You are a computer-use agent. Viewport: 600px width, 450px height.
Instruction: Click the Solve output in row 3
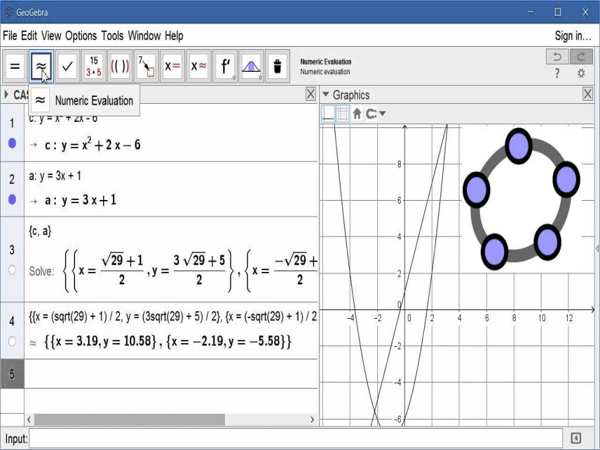point(191,271)
